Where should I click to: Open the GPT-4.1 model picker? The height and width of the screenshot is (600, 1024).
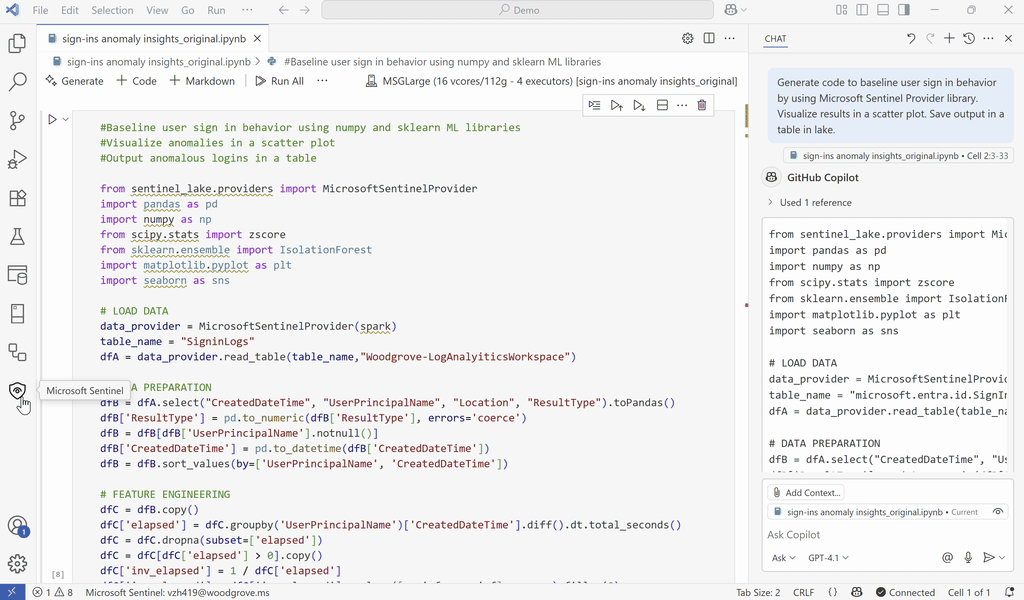828,558
